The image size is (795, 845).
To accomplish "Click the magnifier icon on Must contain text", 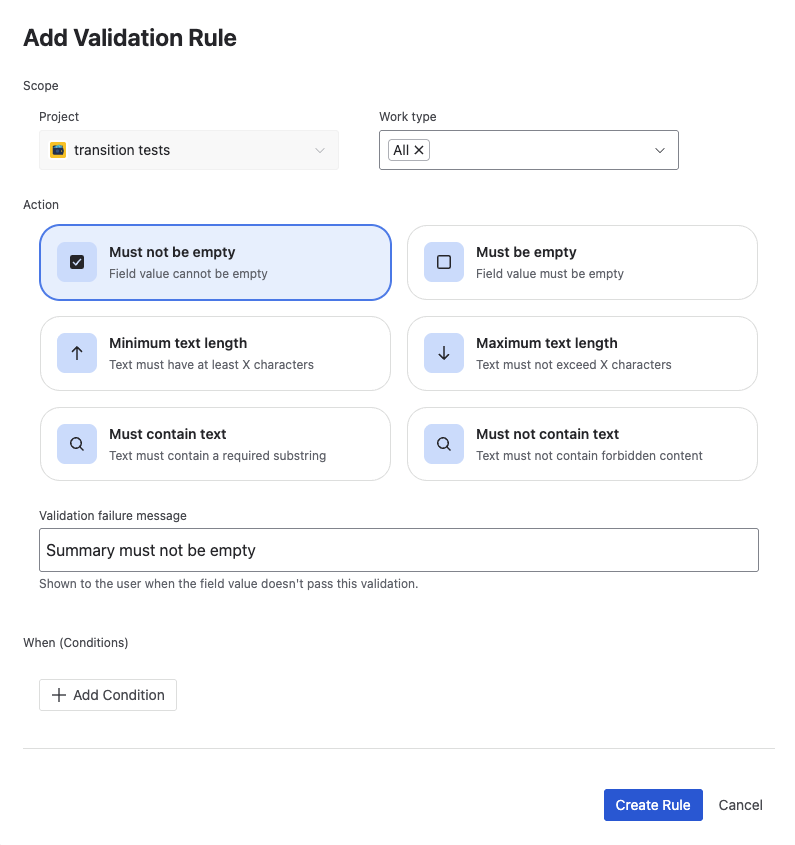I will tap(77, 444).
